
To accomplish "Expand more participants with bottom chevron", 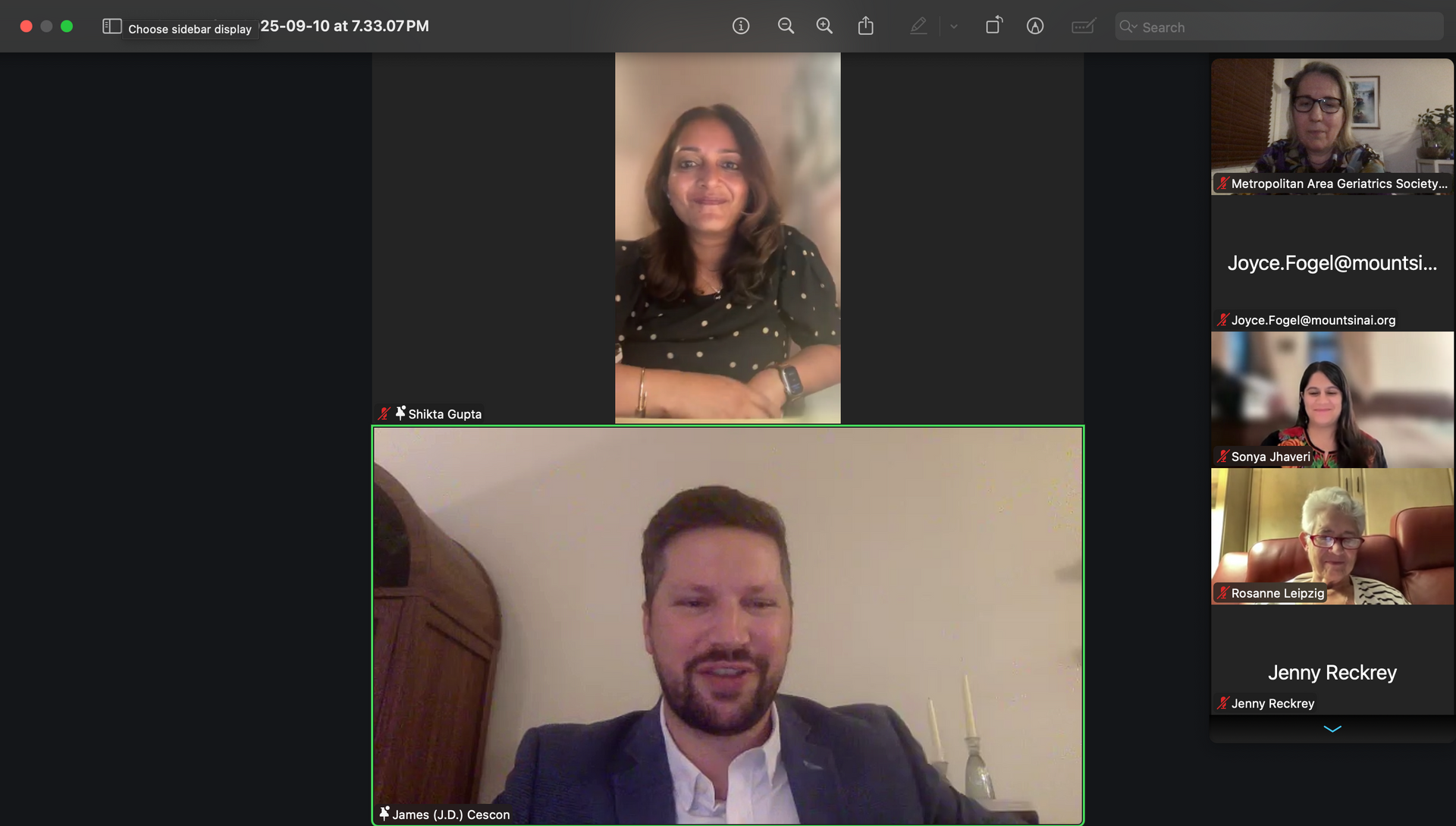I will (x=1332, y=729).
